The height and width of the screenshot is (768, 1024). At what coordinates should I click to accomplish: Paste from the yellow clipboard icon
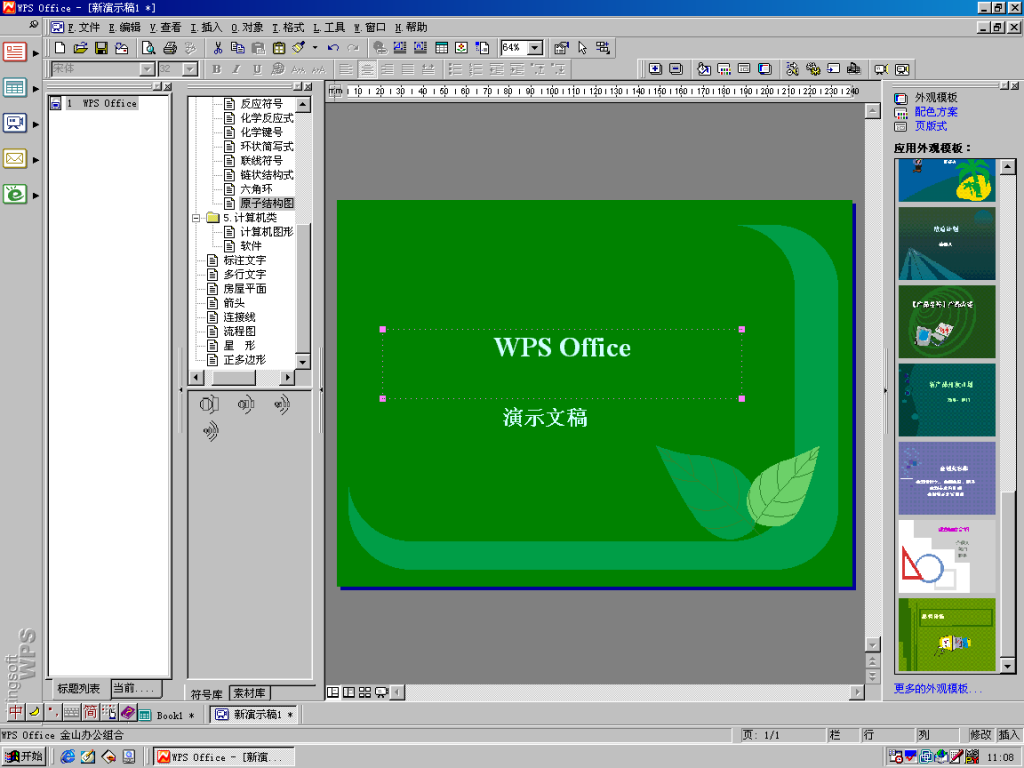point(279,48)
